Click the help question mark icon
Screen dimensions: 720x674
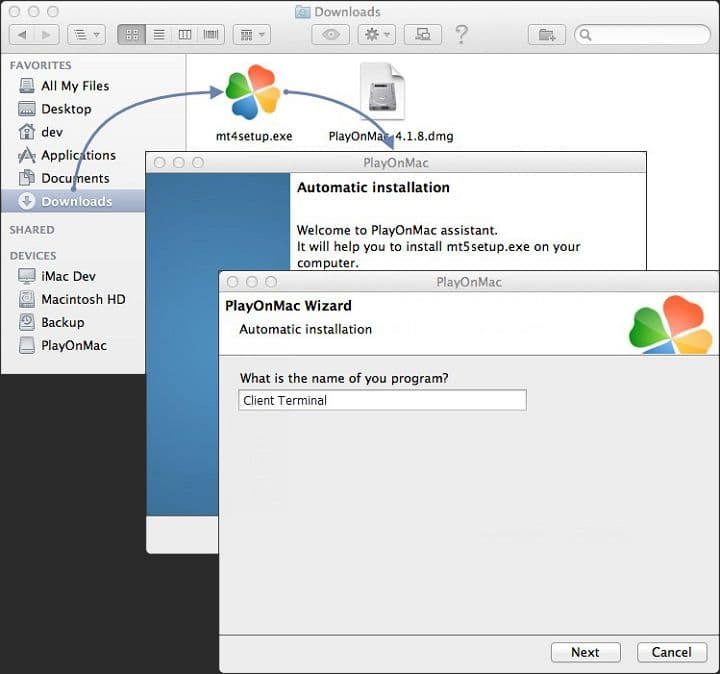pyautogui.click(x=461, y=35)
